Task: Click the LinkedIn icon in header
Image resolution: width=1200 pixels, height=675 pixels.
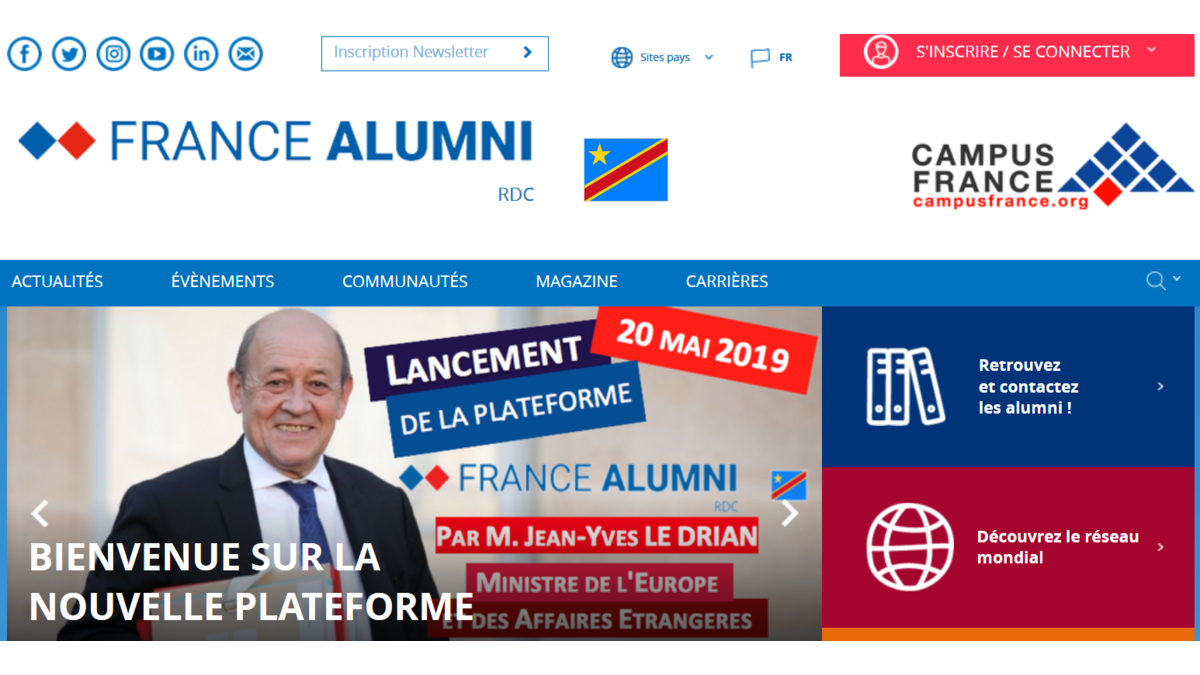Action: [201, 53]
